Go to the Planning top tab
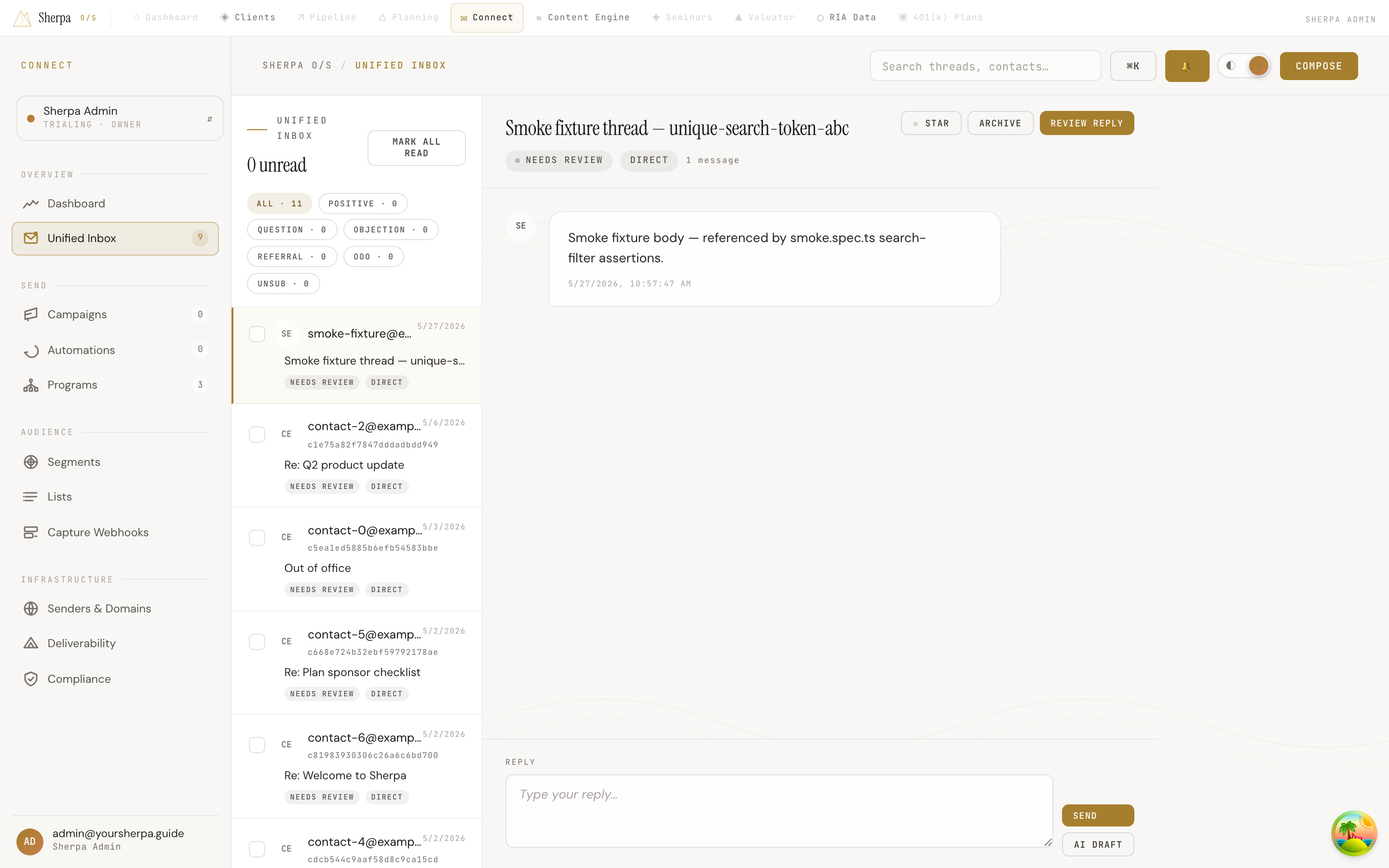The image size is (1389, 868). tap(409, 18)
